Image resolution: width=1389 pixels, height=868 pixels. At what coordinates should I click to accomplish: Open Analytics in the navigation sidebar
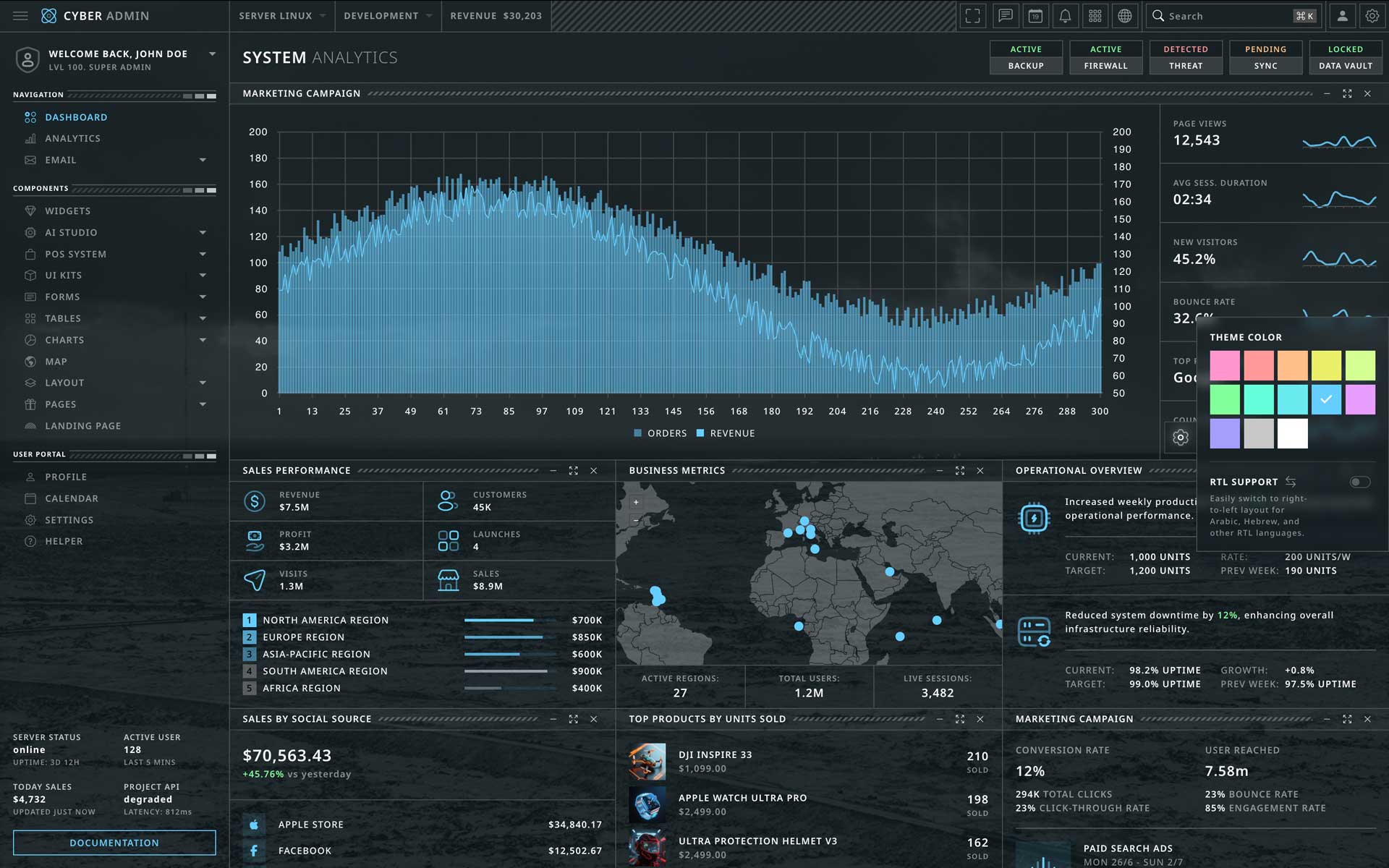point(72,138)
